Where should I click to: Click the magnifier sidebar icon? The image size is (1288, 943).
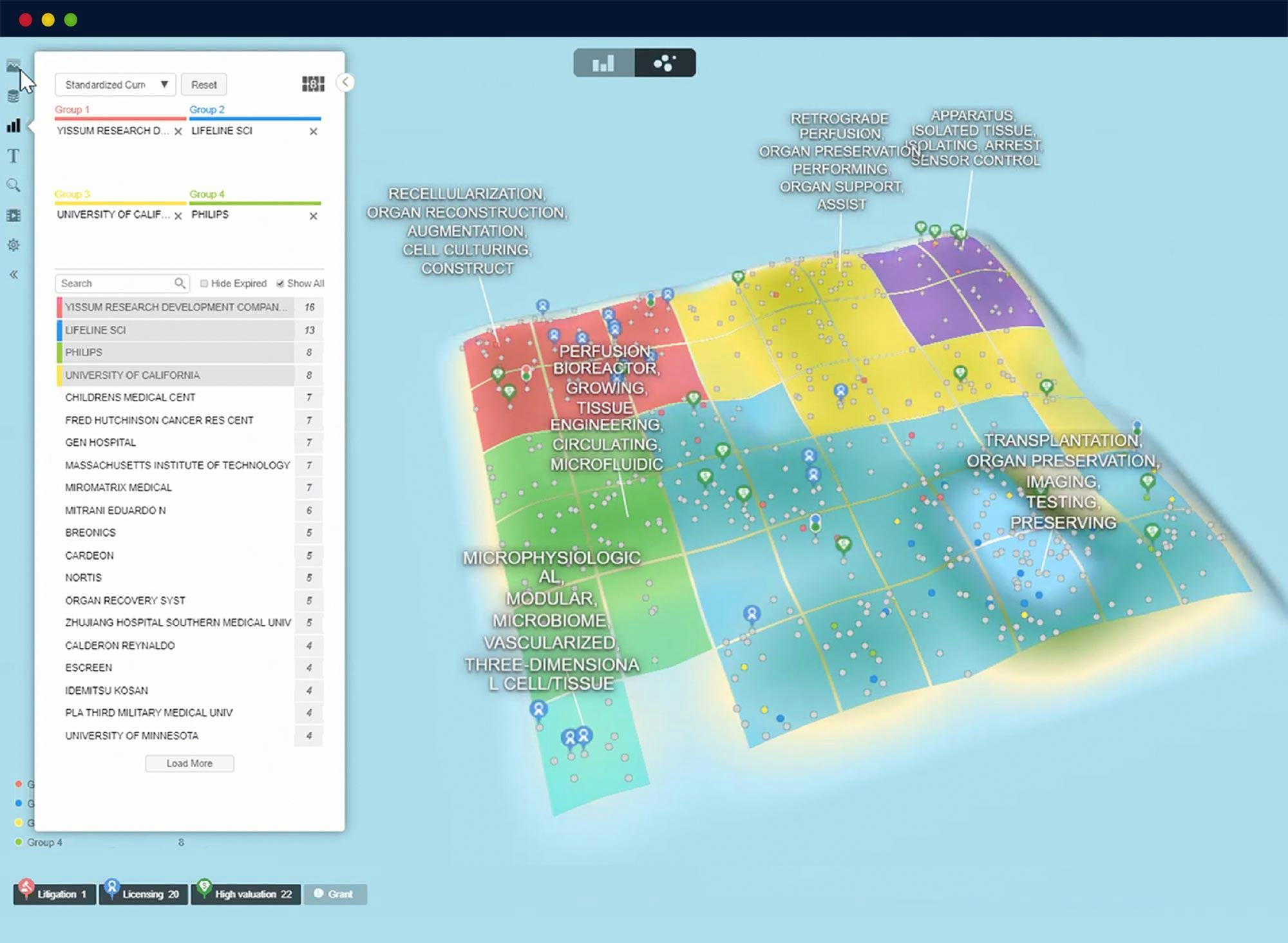(13, 186)
